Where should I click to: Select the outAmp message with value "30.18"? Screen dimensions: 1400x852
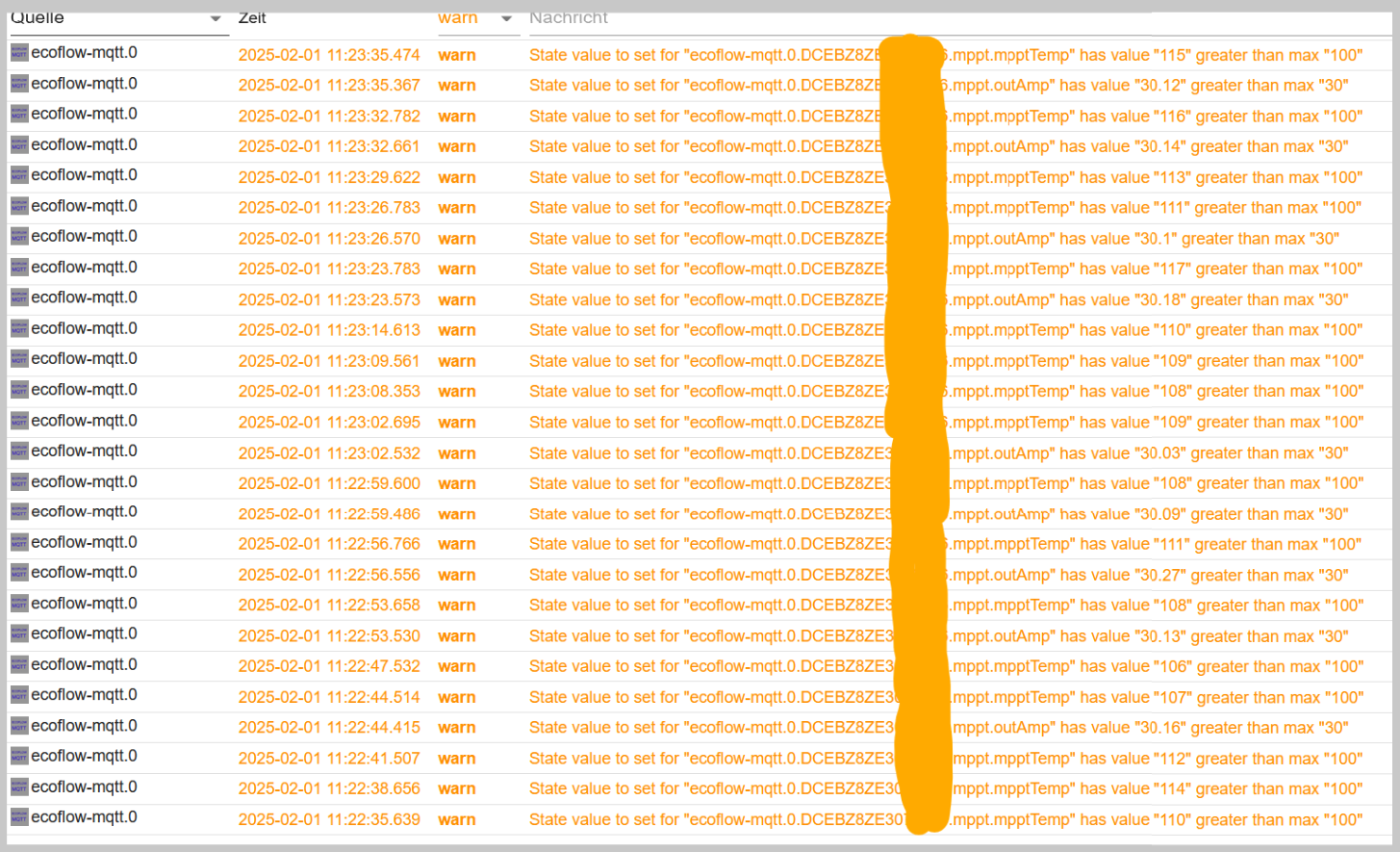[938, 300]
